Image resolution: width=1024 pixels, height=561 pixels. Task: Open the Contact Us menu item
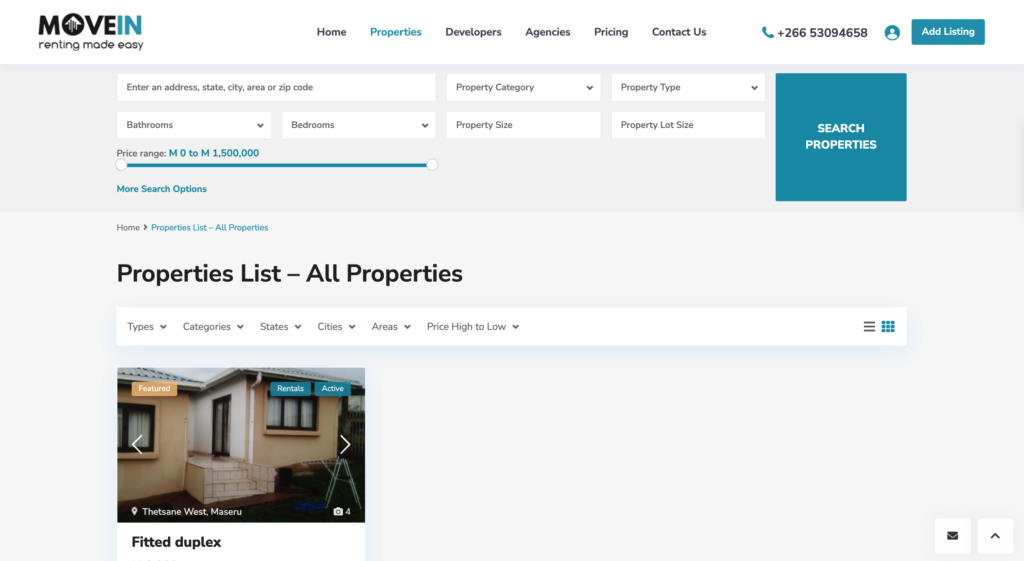pyautogui.click(x=679, y=32)
